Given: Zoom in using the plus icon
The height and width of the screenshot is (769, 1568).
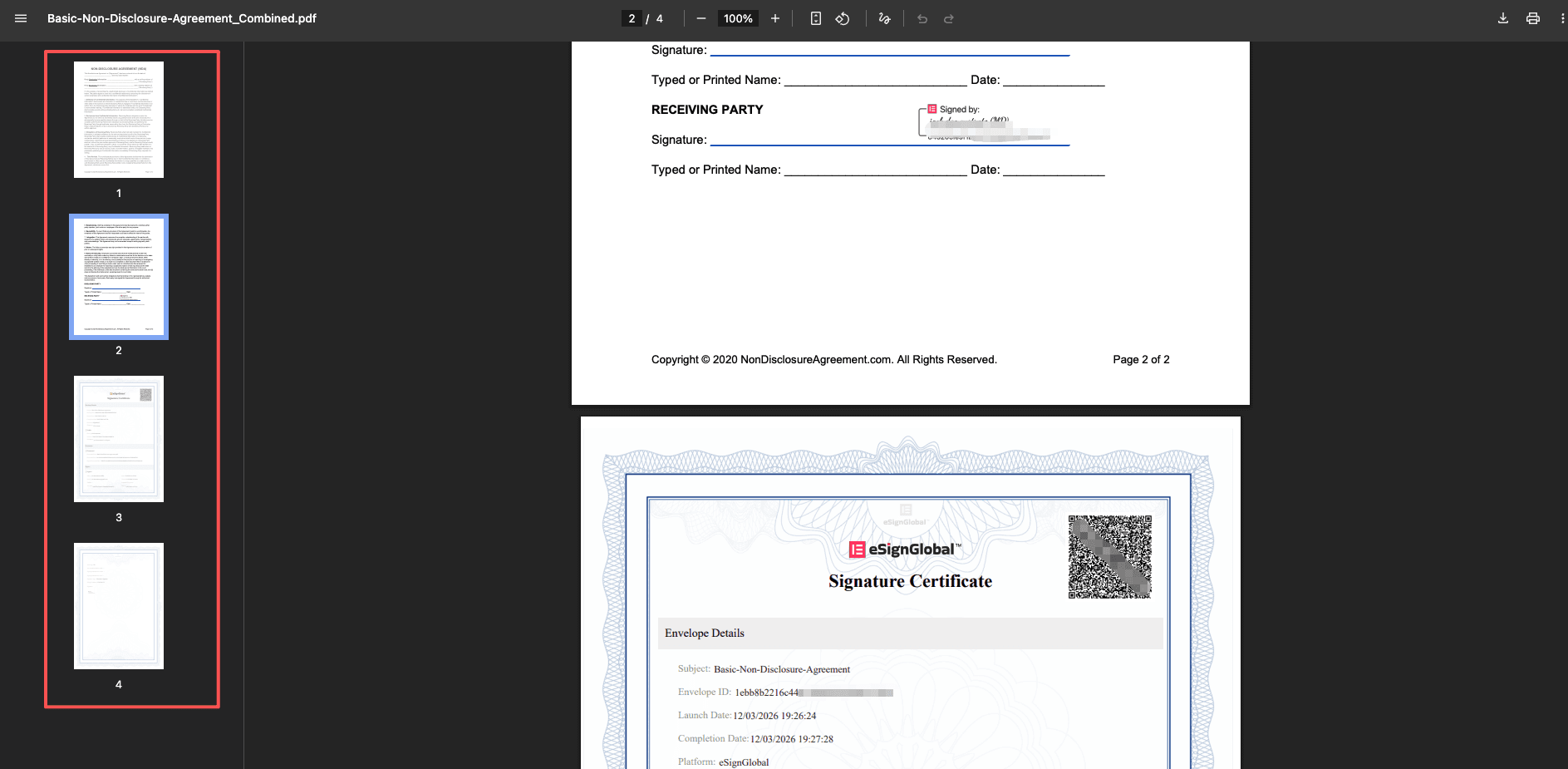Looking at the screenshot, I should pyautogui.click(x=774, y=18).
